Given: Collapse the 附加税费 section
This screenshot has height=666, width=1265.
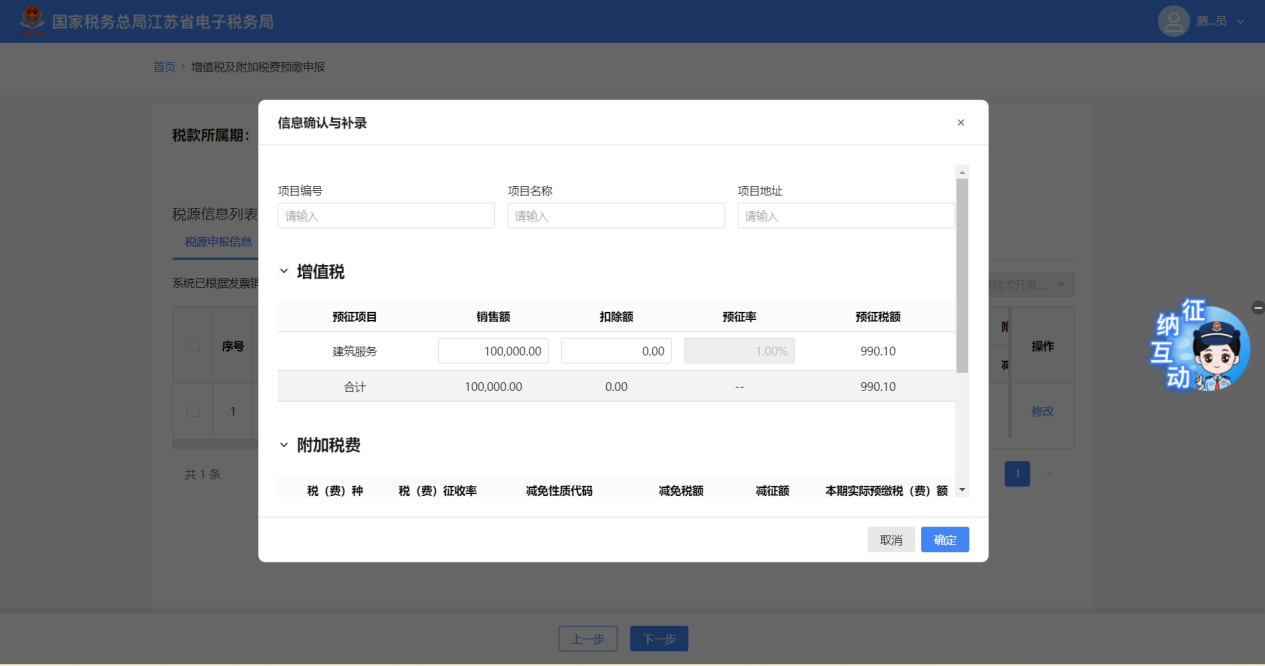Looking at the screenshot, I should click(284, 446).
